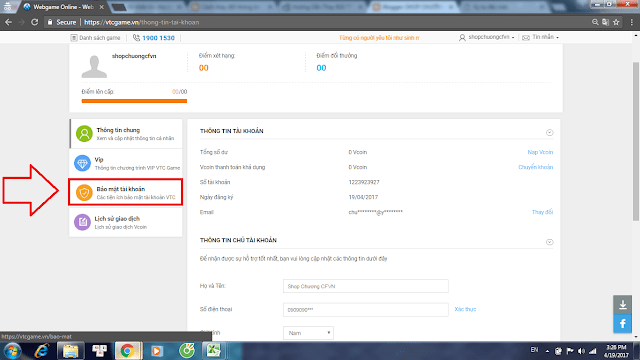Open the gender dropdown showing Nam
Screen dimensions: 640x360
pyautogui.click(x=308, y=333)
